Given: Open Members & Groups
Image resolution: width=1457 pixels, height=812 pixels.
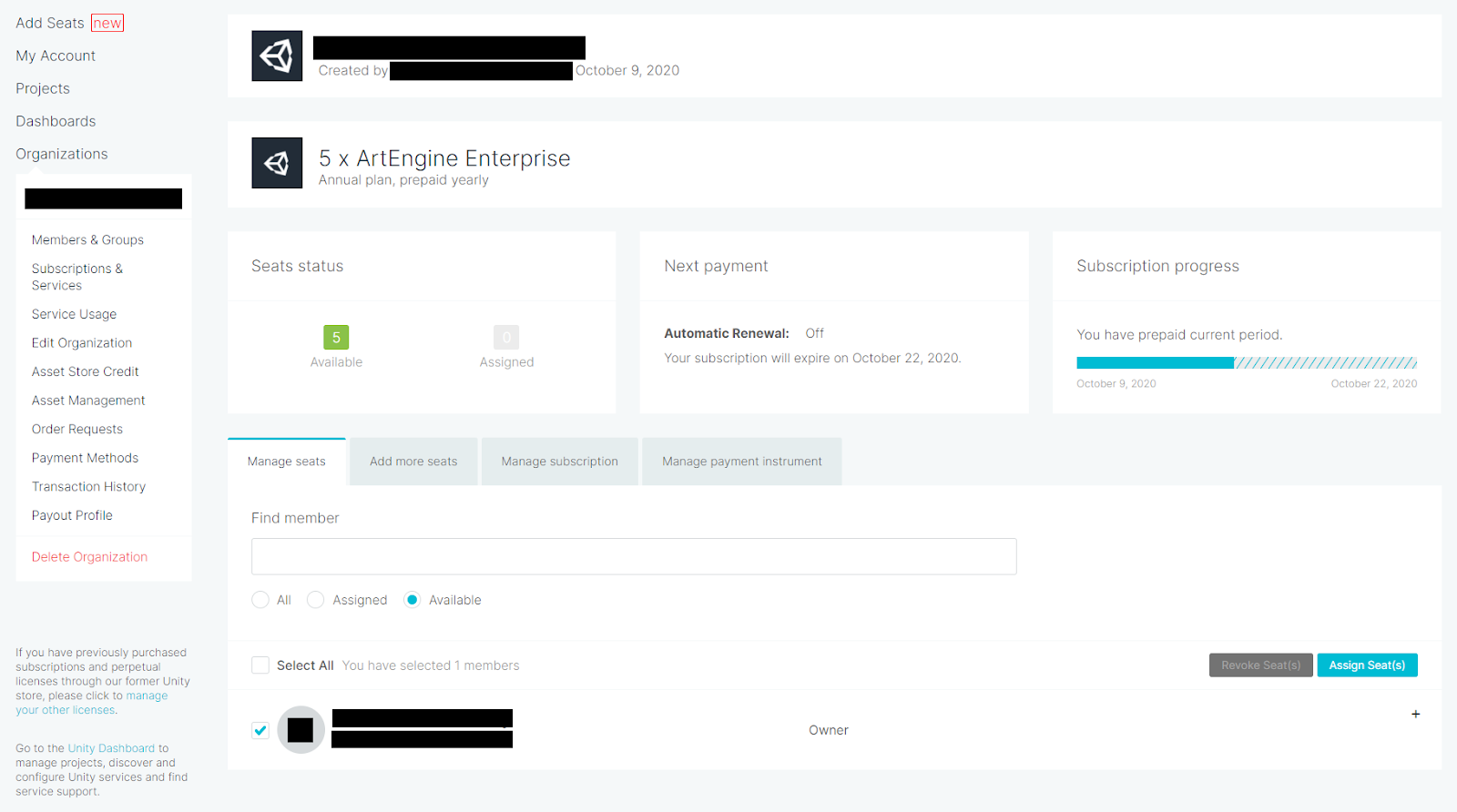Looking at the screenshot, I should coord(87,239).
